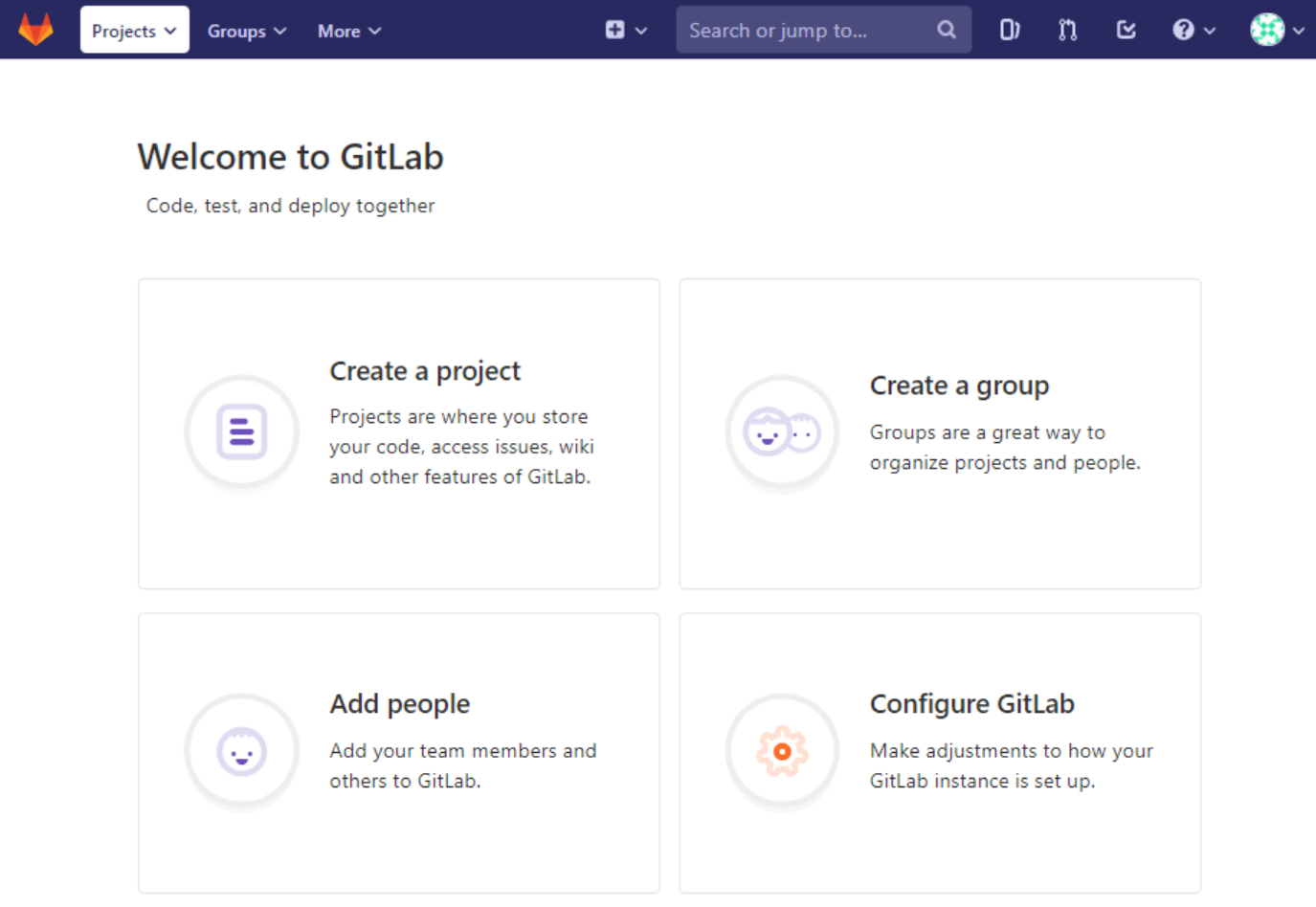This screenshot has width=1316, height=907.
Task: Click the magnifier search icon
Action: tap(947, 30)
